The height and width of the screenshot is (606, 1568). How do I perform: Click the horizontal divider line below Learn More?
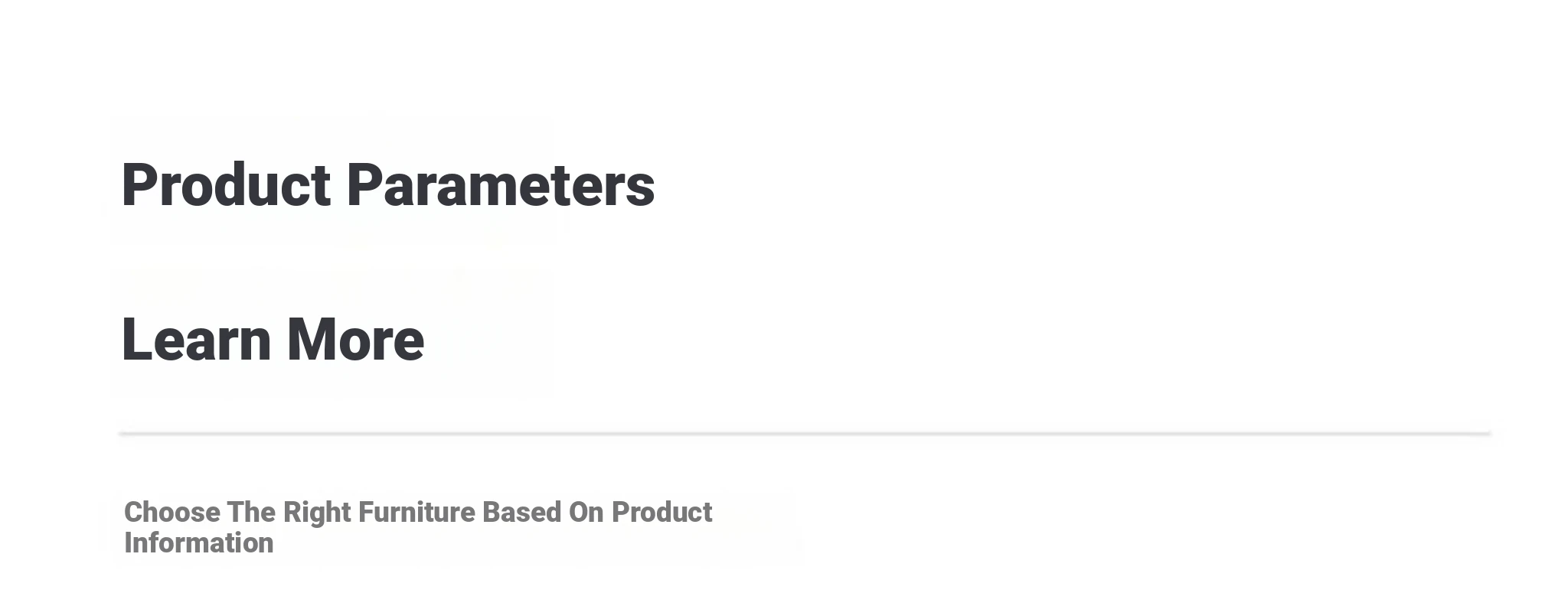[x=804, y=433]
